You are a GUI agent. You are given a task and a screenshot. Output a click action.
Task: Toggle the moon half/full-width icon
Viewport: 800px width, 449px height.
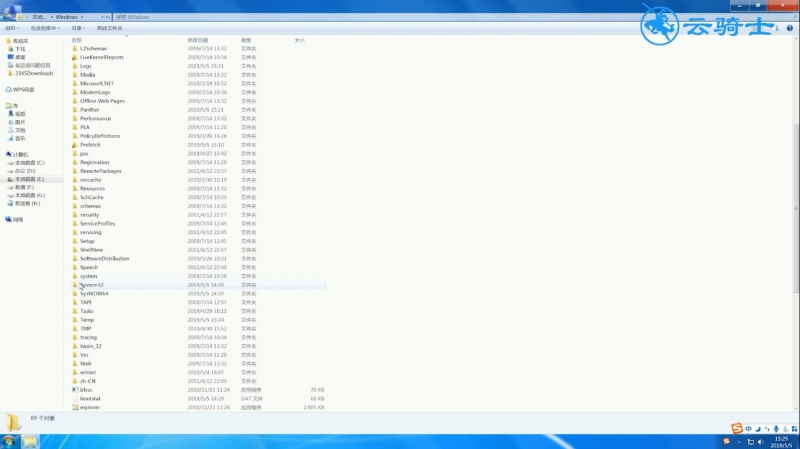[758, 429]
